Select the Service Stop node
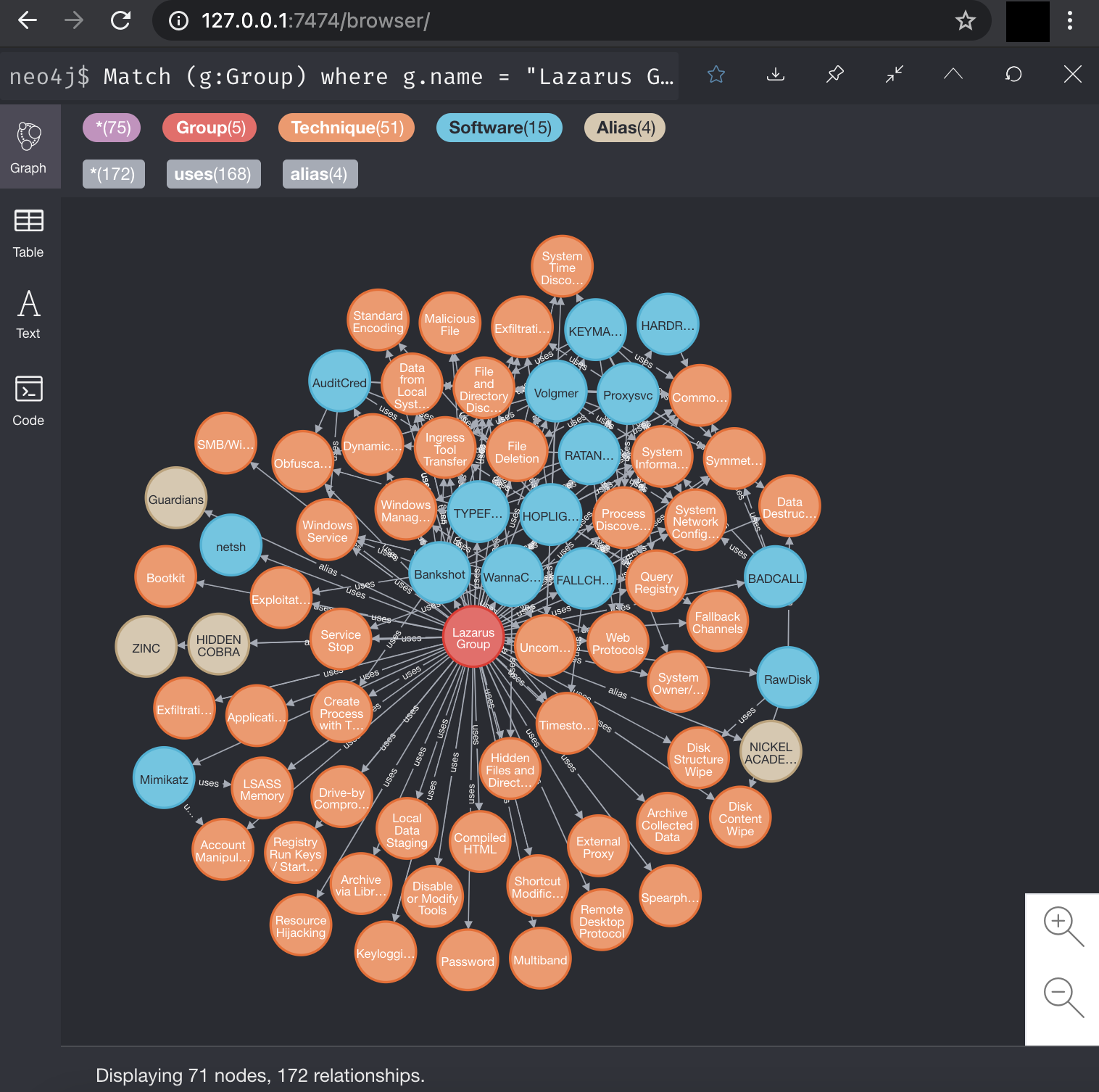This screenshot has height=1092, width=1099. (x=341, y=640)
